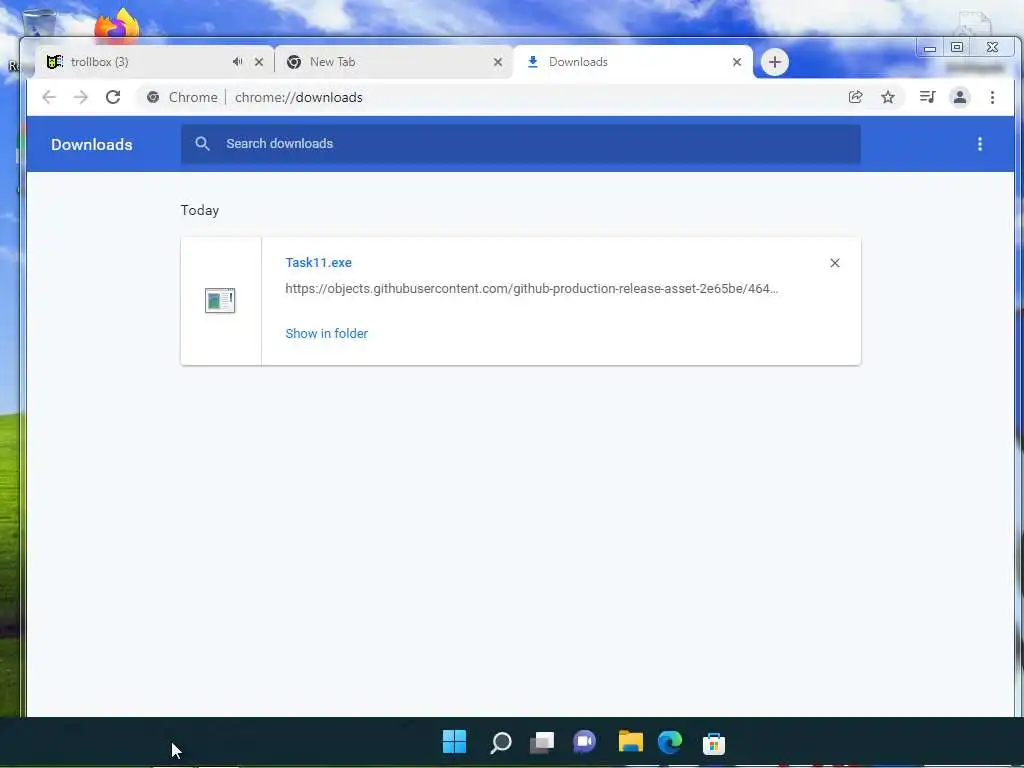This screenshot has width=1024, height=768.
Task: Bookmark this page with star icon
Action: click(x=888, y=97)
